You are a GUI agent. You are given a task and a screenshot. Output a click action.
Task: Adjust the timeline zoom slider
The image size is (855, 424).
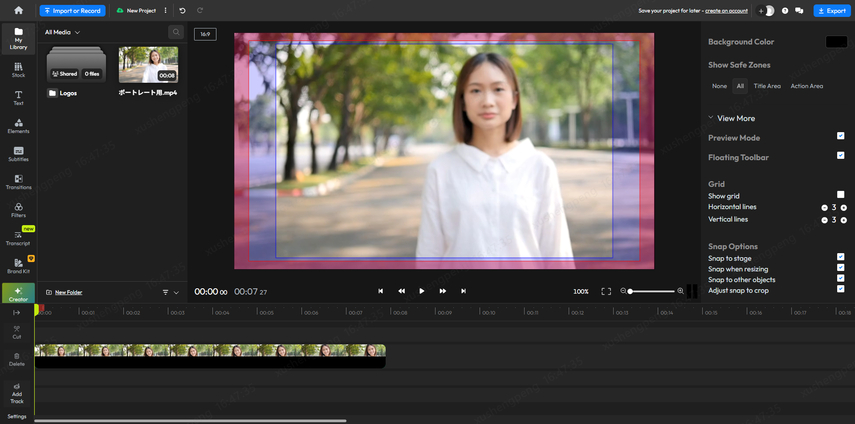tap(652, 292)
